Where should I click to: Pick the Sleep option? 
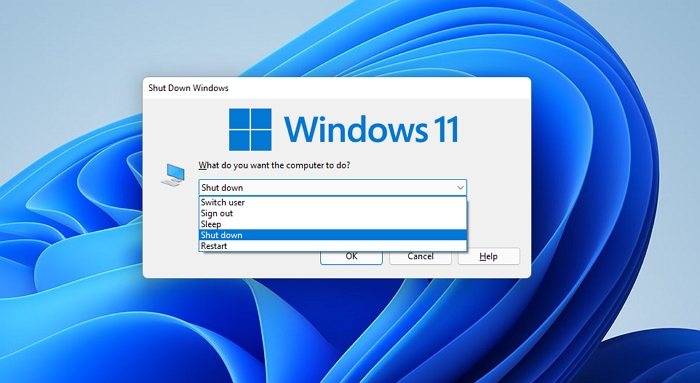333,224
